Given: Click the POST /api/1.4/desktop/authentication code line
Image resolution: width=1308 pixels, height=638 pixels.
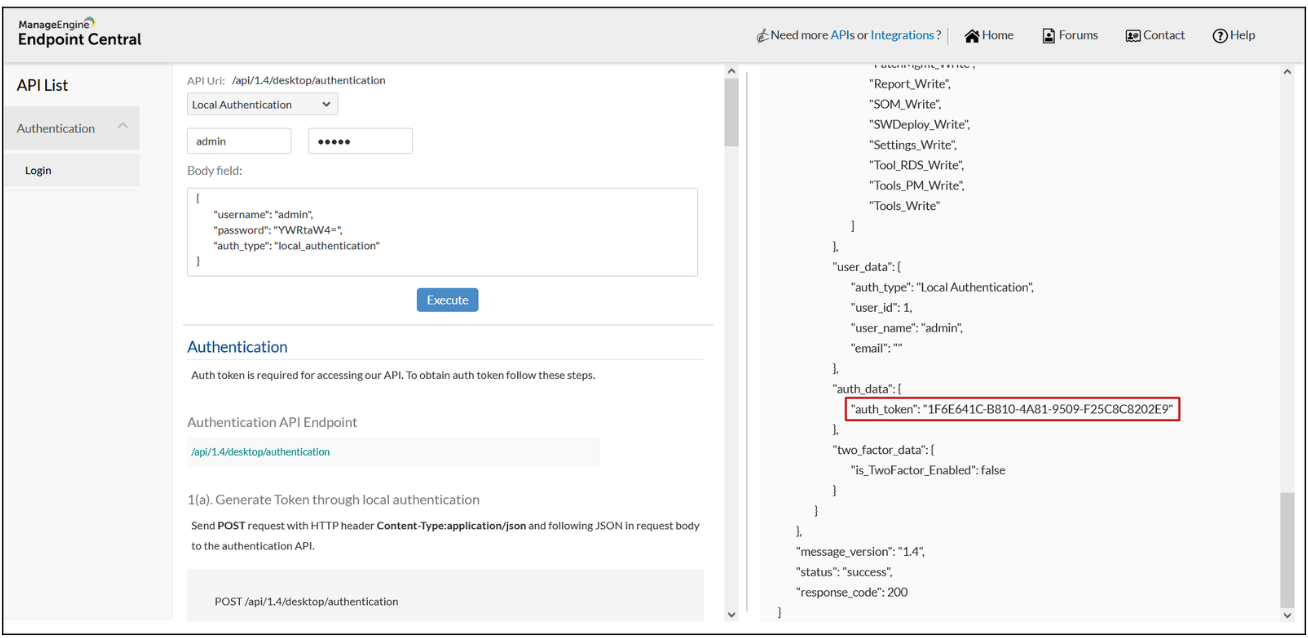Looking at the screenshot, I should coord(306,601).
